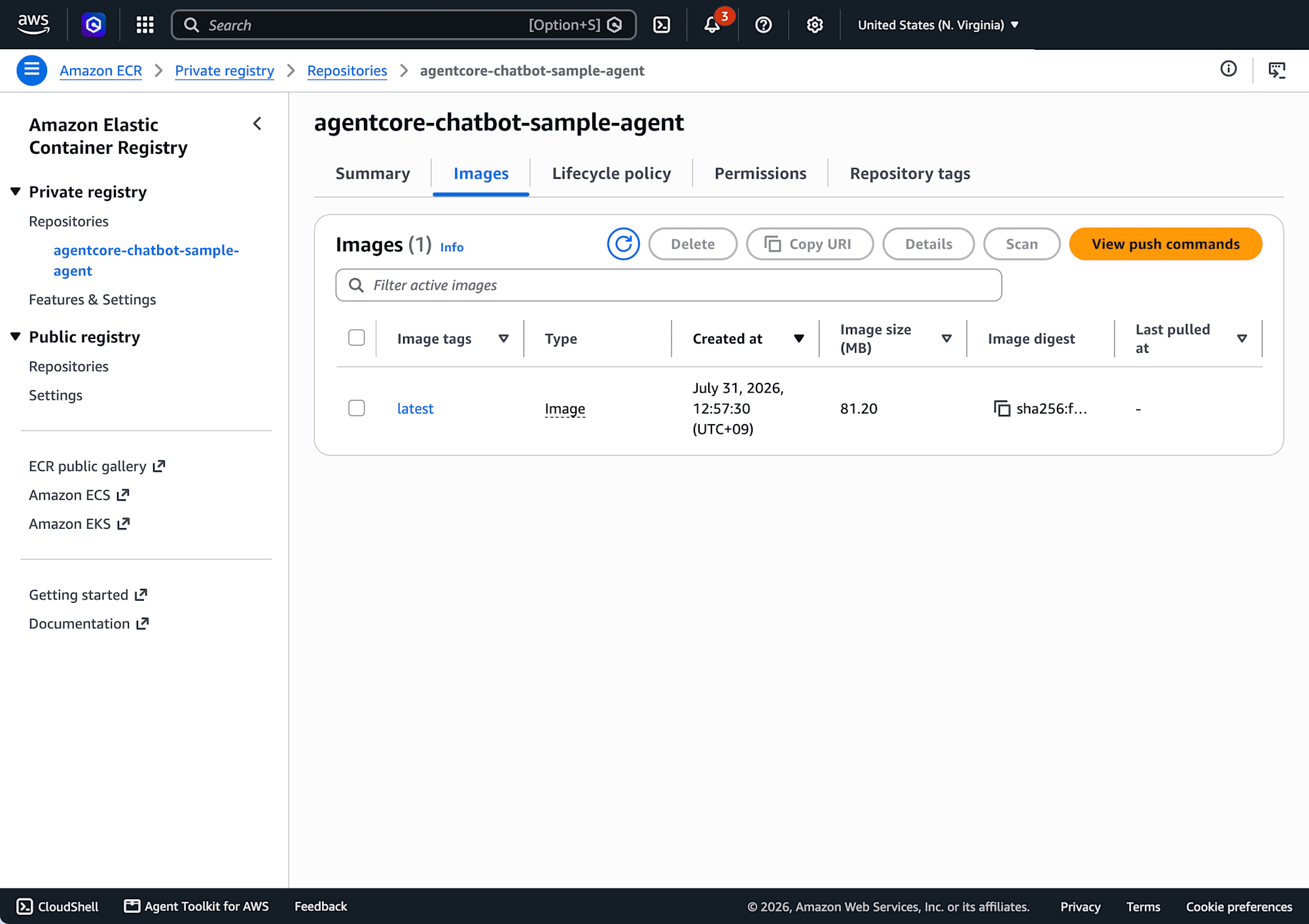Sort by the Created at column arrow
Screen dimensions: 1309x924
coord(799,338)
